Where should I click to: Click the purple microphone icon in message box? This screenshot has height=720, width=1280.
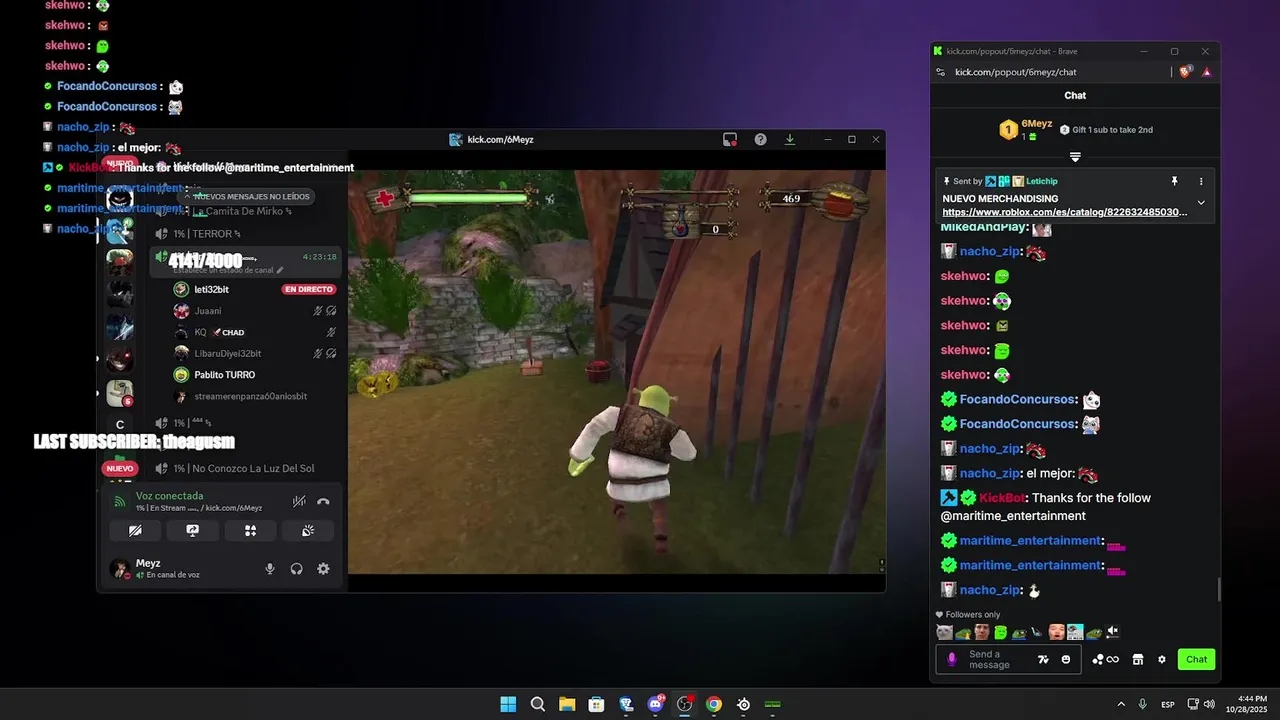(952, 659)
